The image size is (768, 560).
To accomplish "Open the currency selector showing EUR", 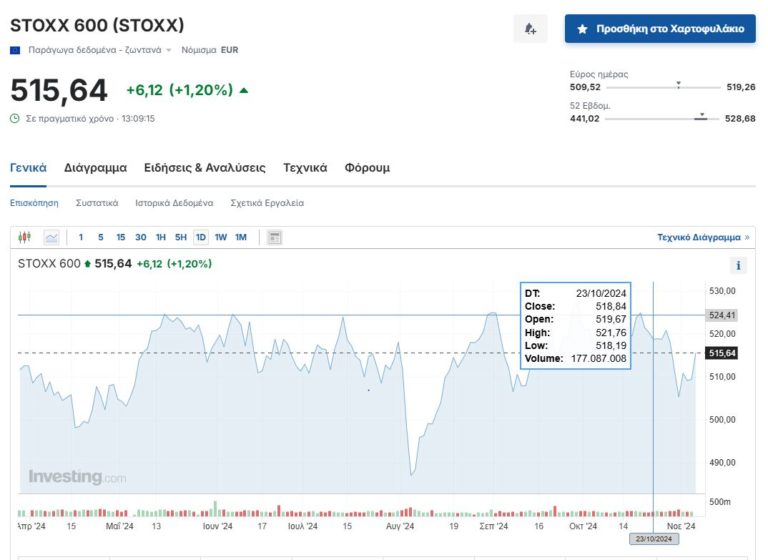I will 229,49.
